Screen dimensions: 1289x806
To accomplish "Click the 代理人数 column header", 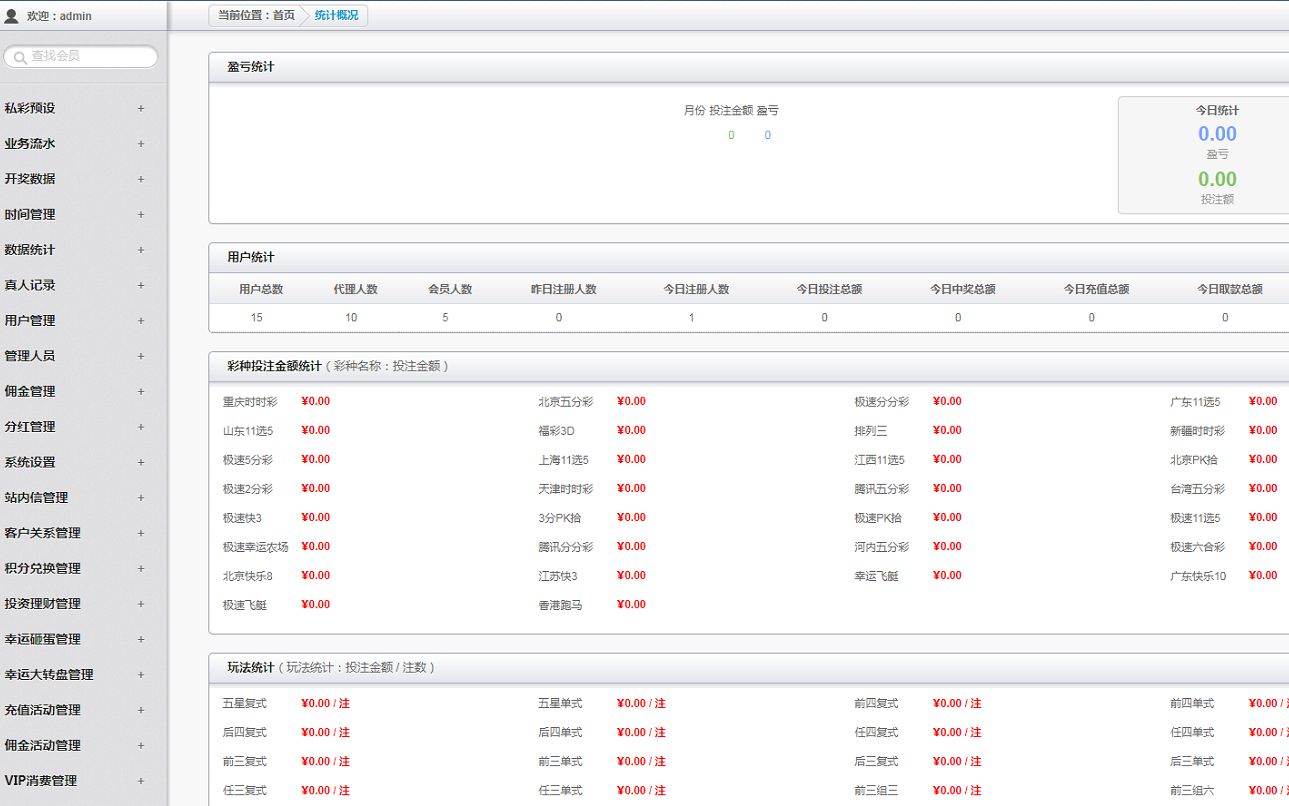I will (x=355, y=289).
